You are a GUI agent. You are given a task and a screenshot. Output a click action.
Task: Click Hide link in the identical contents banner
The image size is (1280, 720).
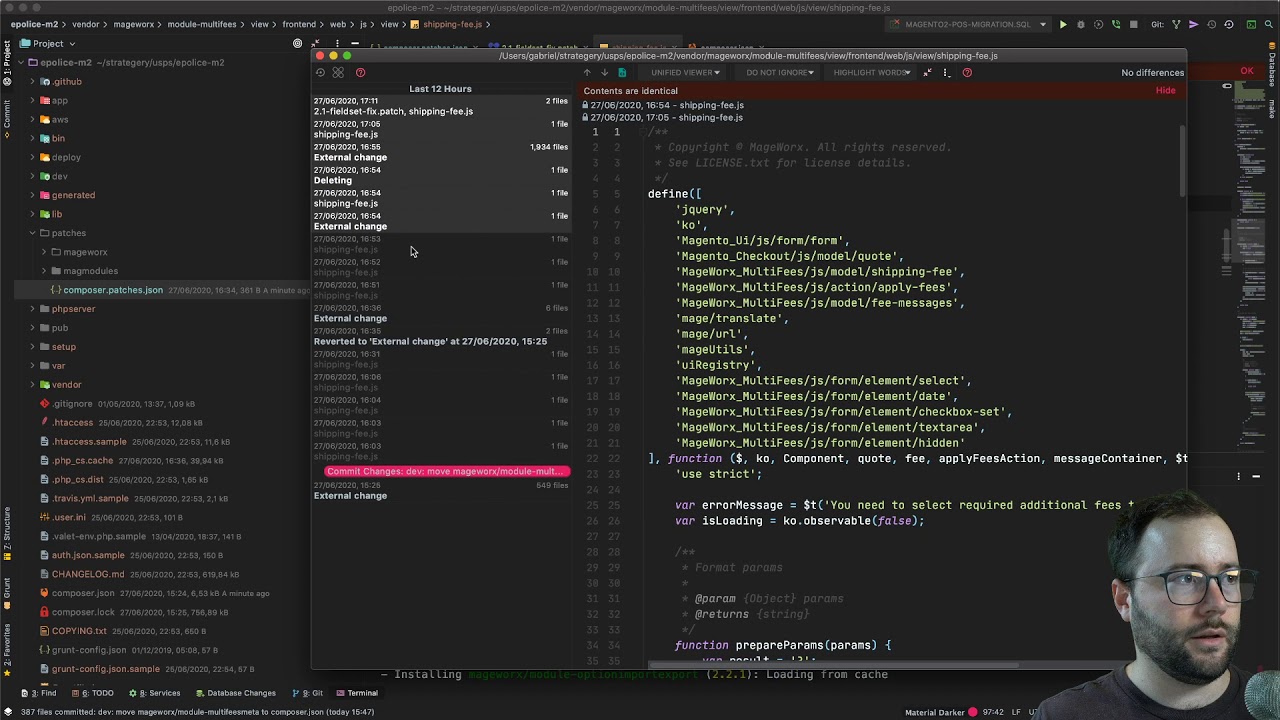[1165, 90]
